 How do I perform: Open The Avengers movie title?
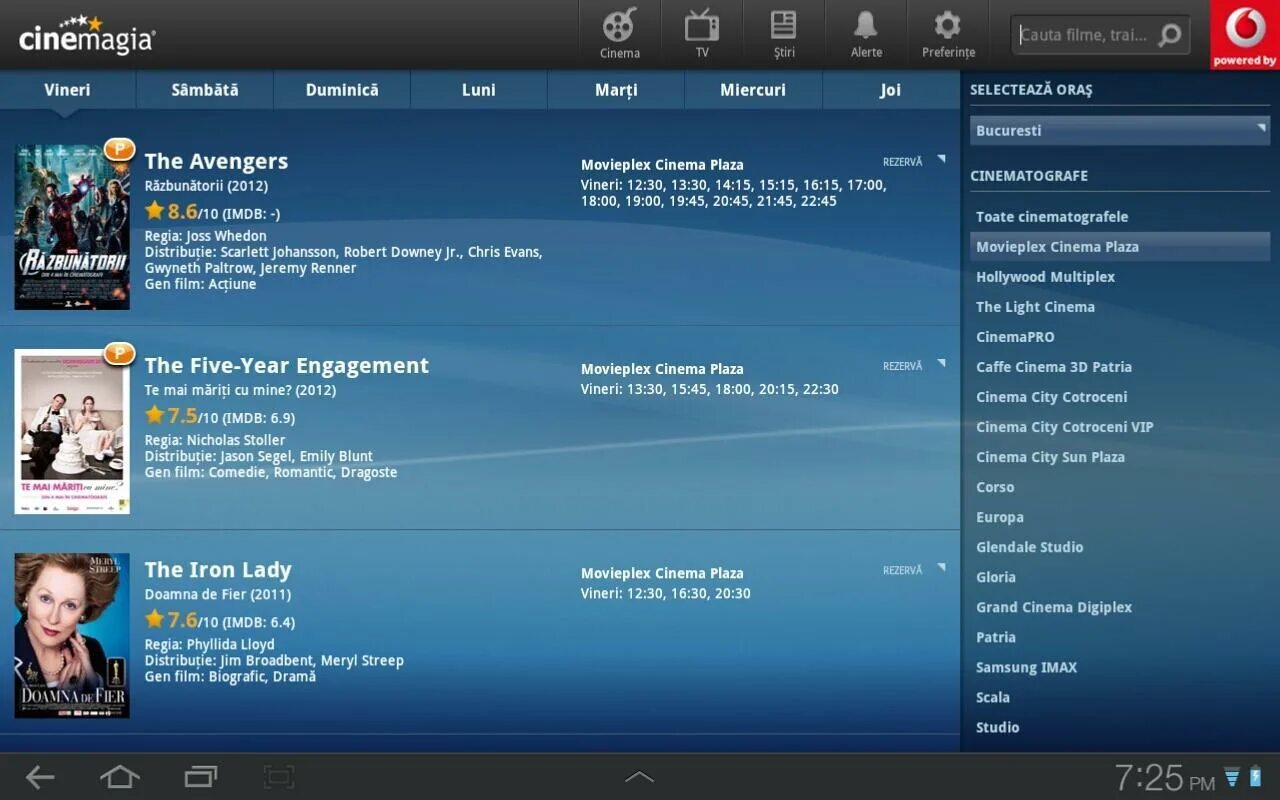click(x=216, y=161)
